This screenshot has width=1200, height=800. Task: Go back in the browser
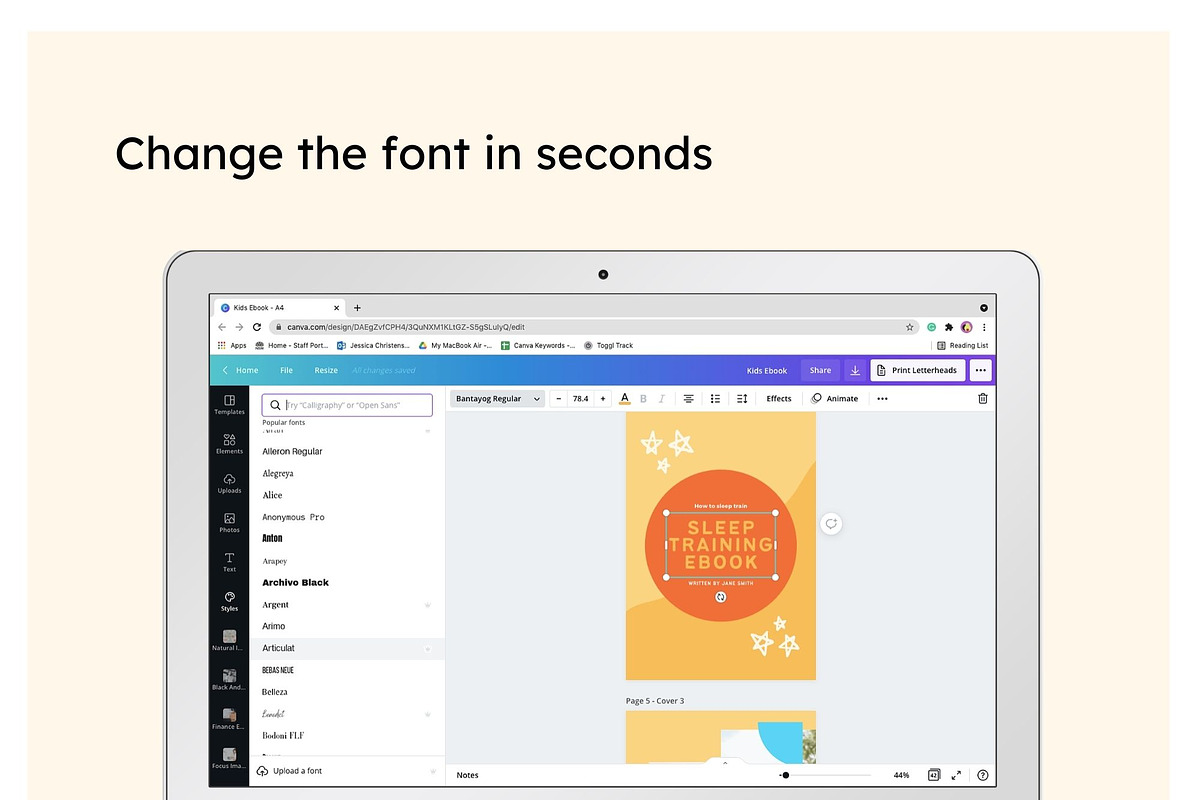click(x=223, y=327)
